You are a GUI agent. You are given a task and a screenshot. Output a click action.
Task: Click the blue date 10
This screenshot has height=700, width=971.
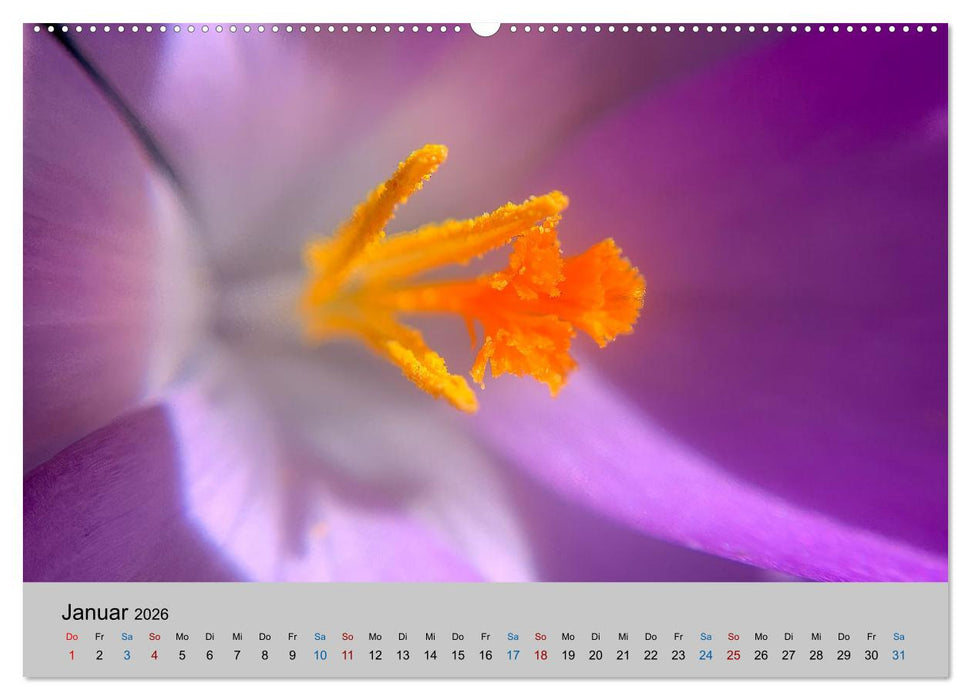(318, 656)
